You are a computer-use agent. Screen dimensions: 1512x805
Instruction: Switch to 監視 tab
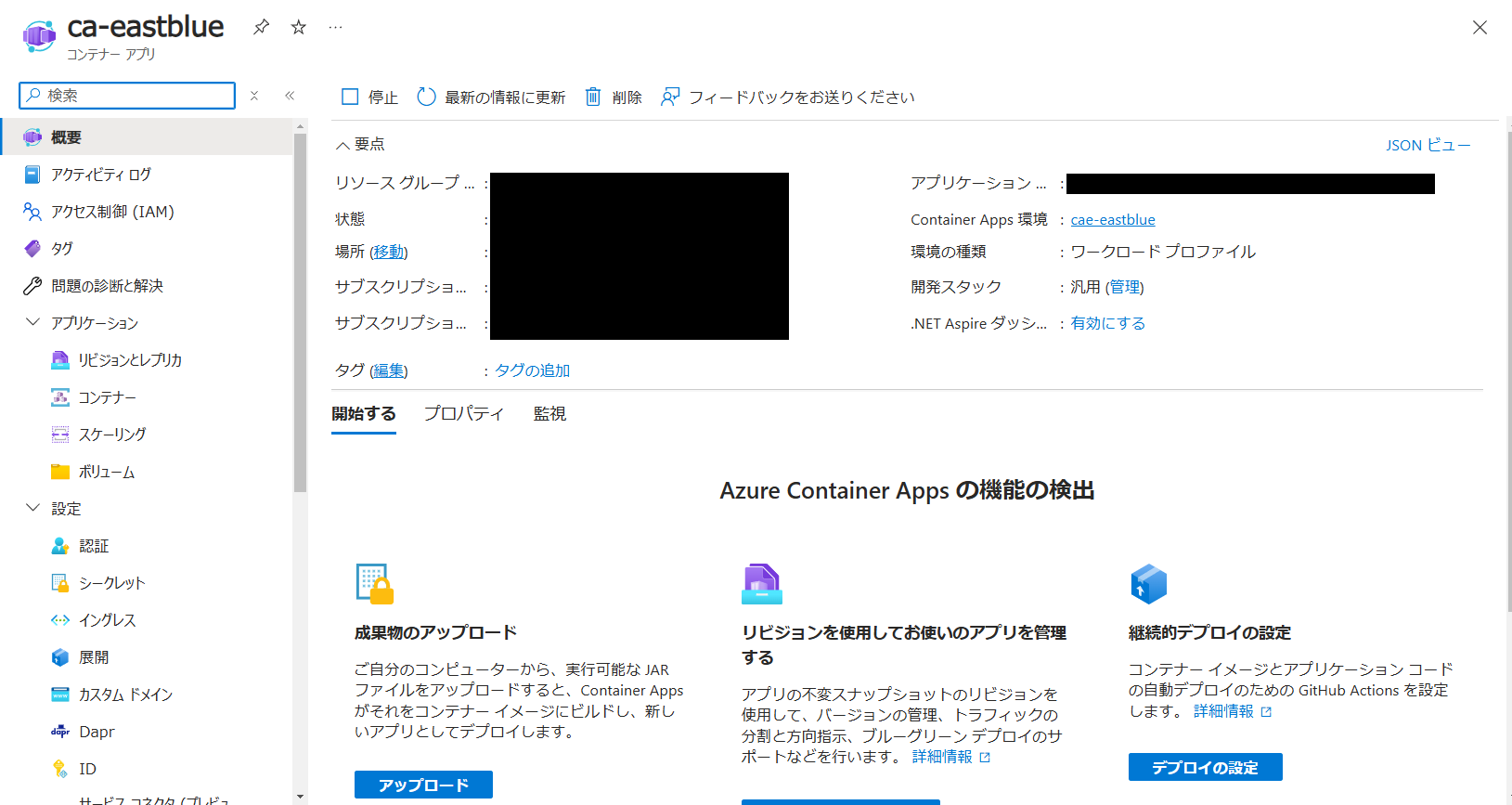pos(549,414)
